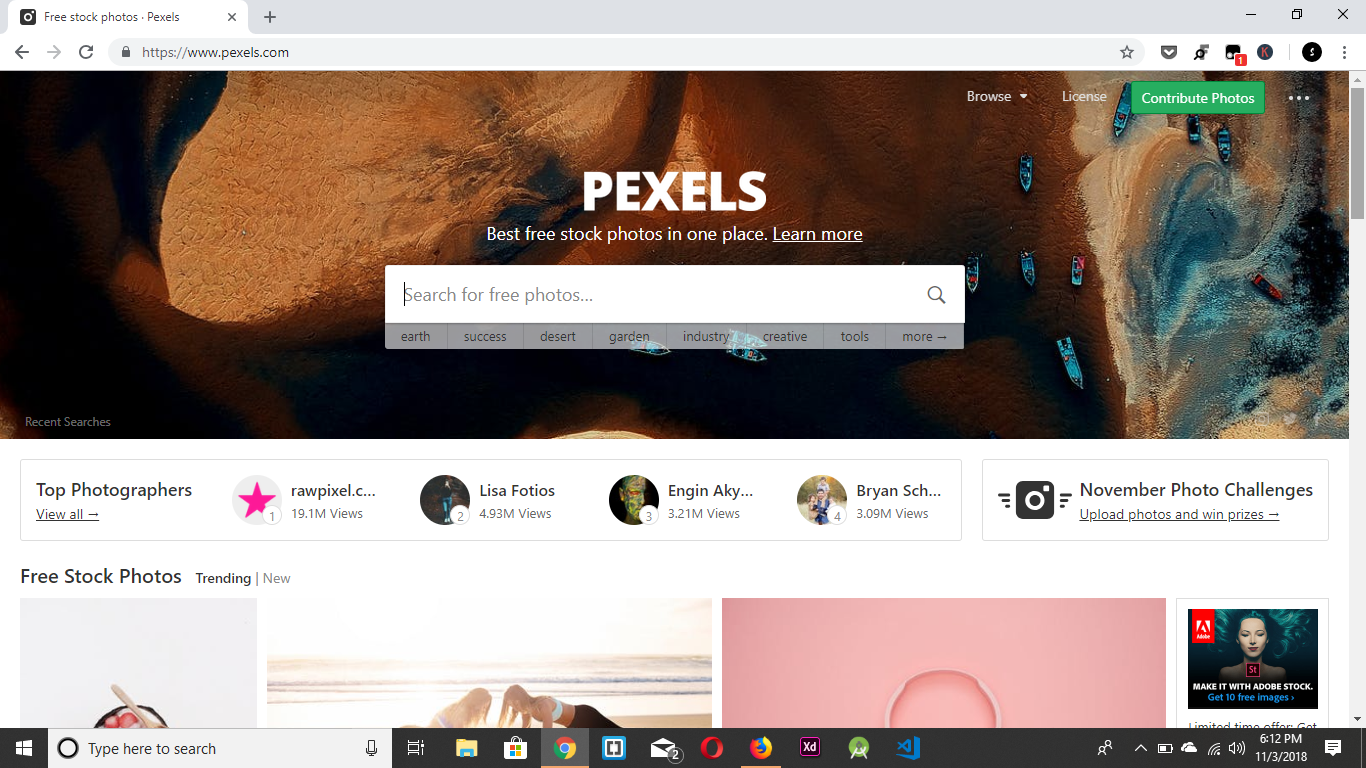This screenshot has width=1366, height=768.
Task: Click the browser back arrow
Action: click(22, 52)
